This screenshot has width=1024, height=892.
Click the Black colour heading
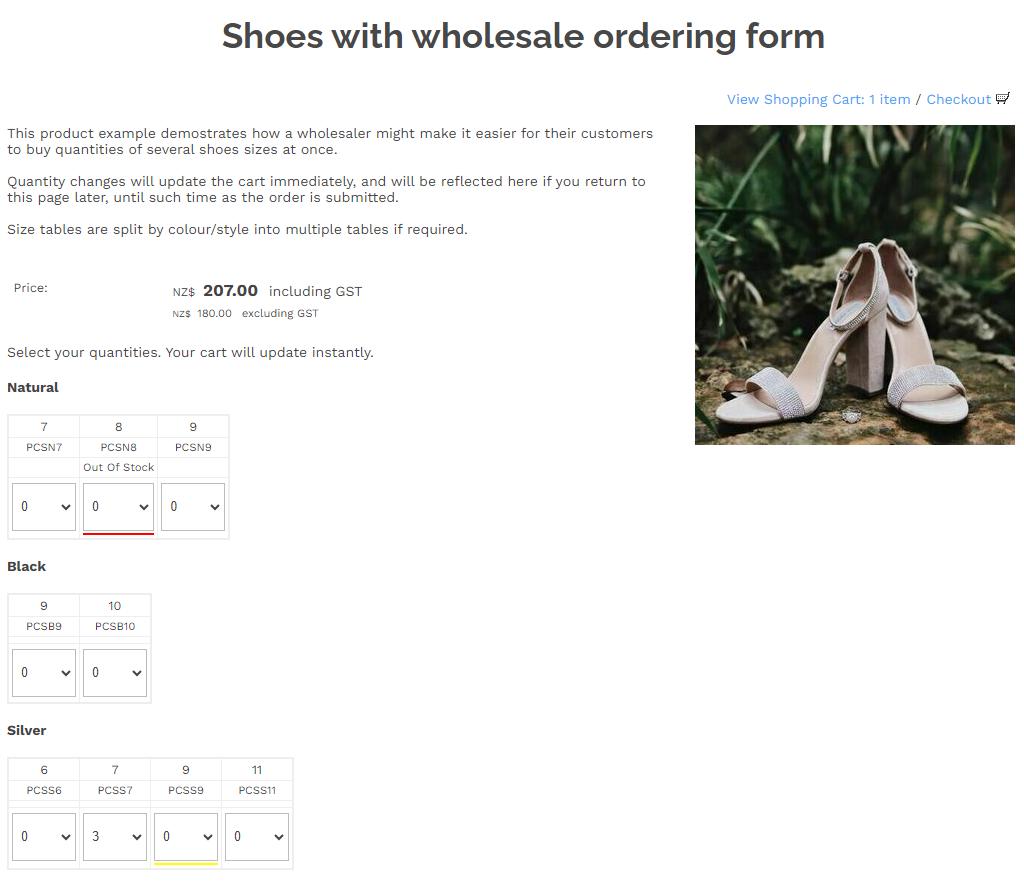[x=27, y=566]
